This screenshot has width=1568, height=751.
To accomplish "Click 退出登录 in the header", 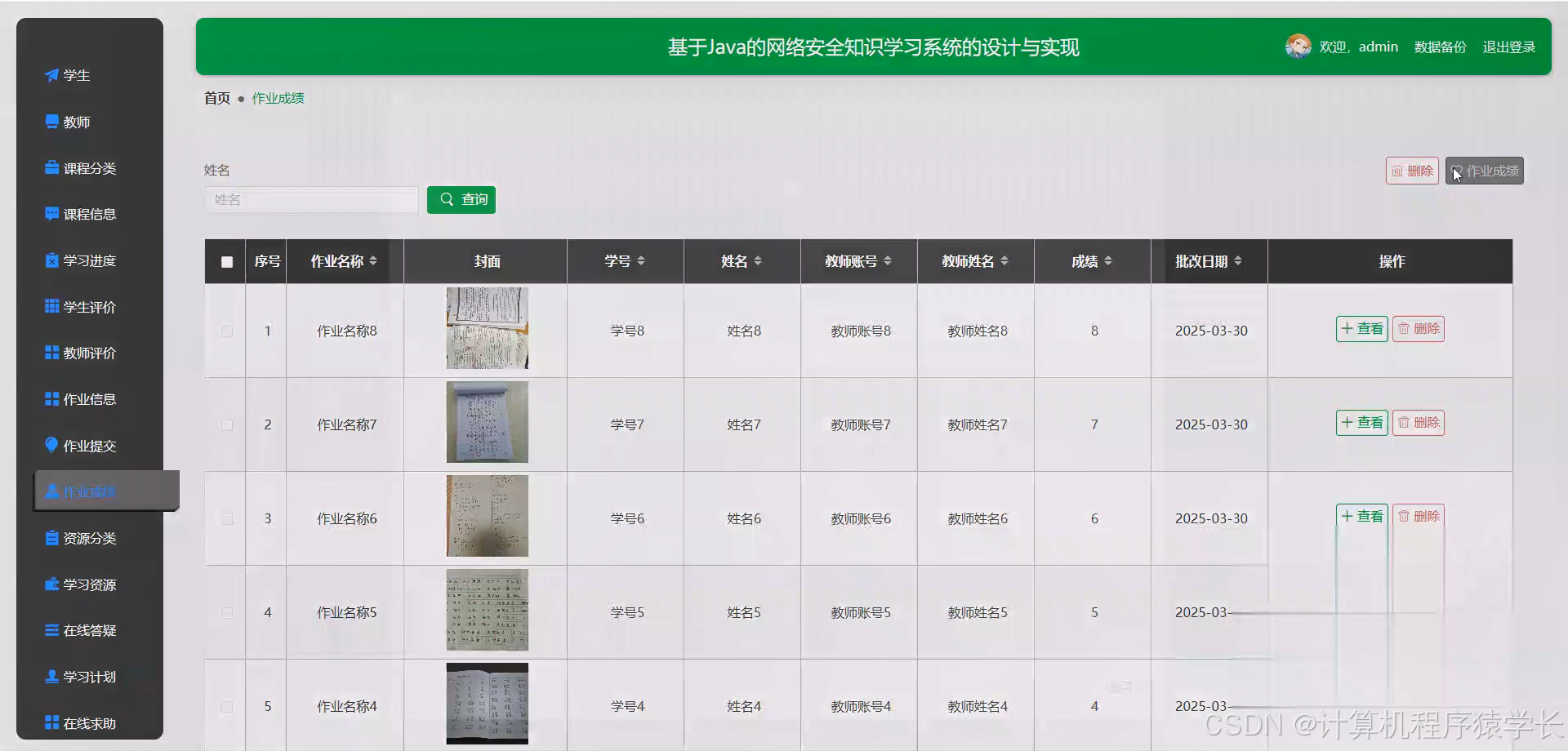I will 1508,47.
